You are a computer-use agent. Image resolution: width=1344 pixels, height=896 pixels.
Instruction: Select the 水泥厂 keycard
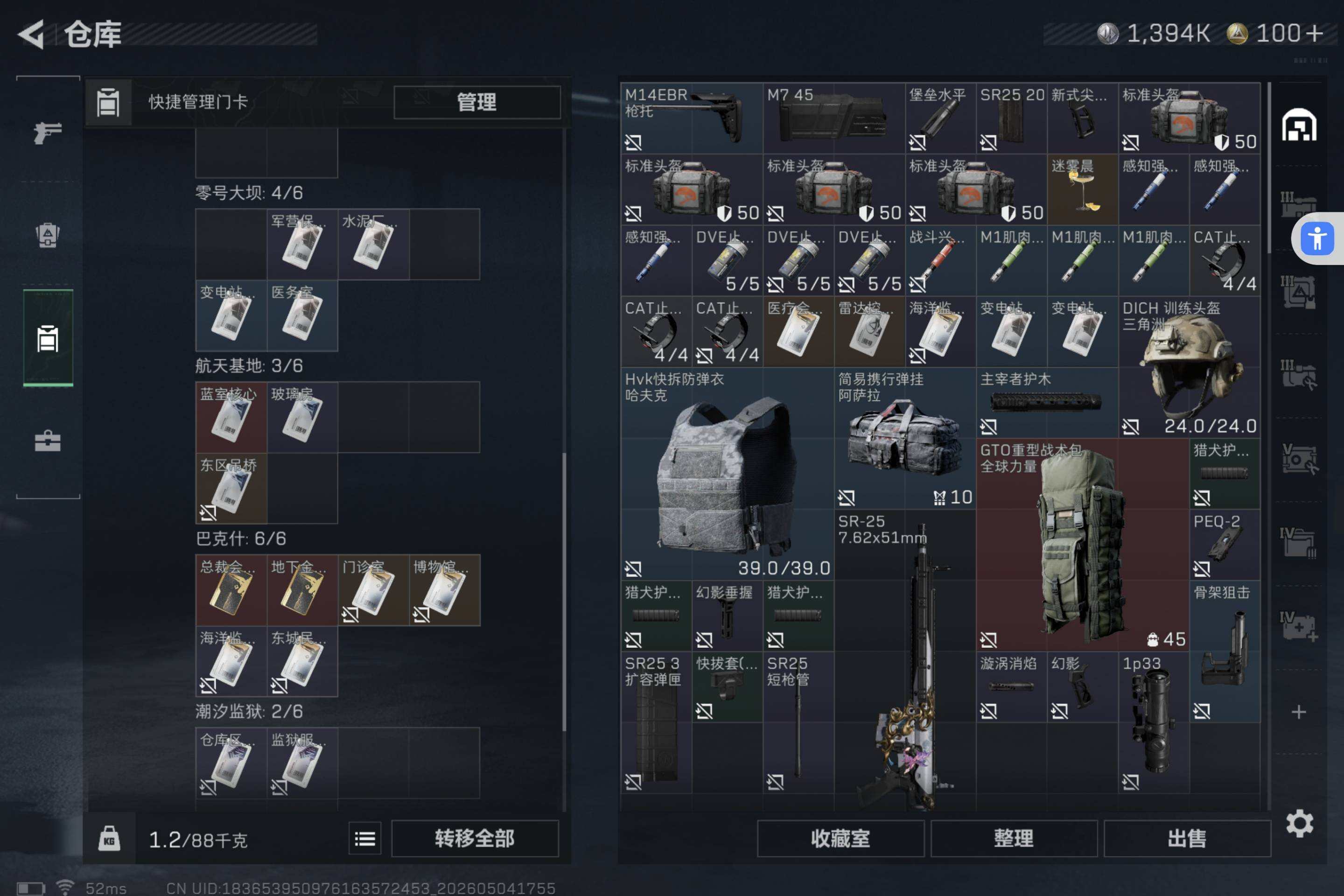373,245
